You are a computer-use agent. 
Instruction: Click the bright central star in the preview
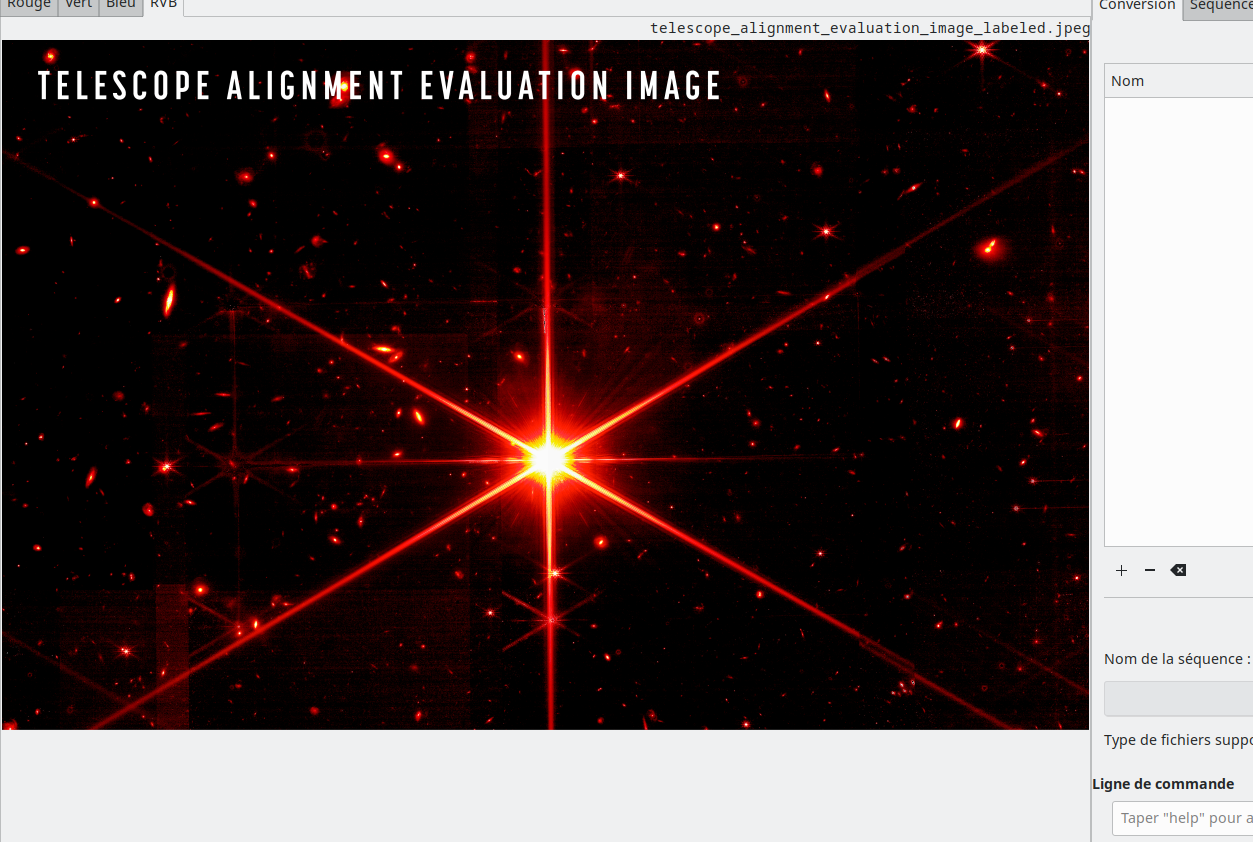pyautogui.click(x=549, y=458)
